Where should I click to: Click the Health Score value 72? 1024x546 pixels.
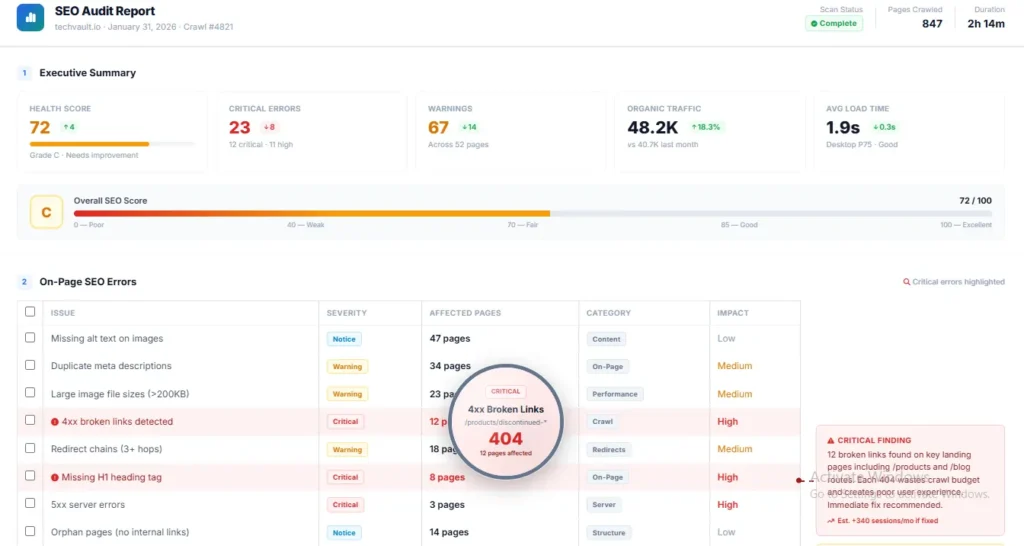(40, 127)
